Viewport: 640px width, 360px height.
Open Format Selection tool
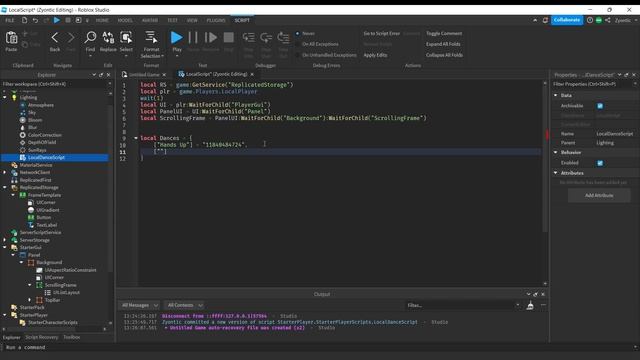[151, 37]
